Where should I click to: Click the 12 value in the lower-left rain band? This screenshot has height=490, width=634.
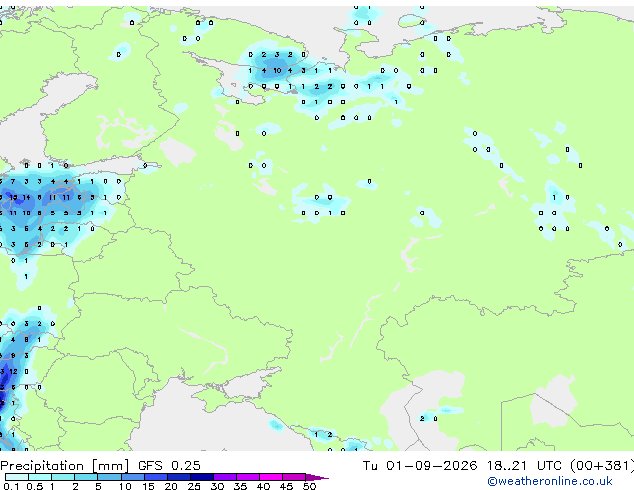13,371
